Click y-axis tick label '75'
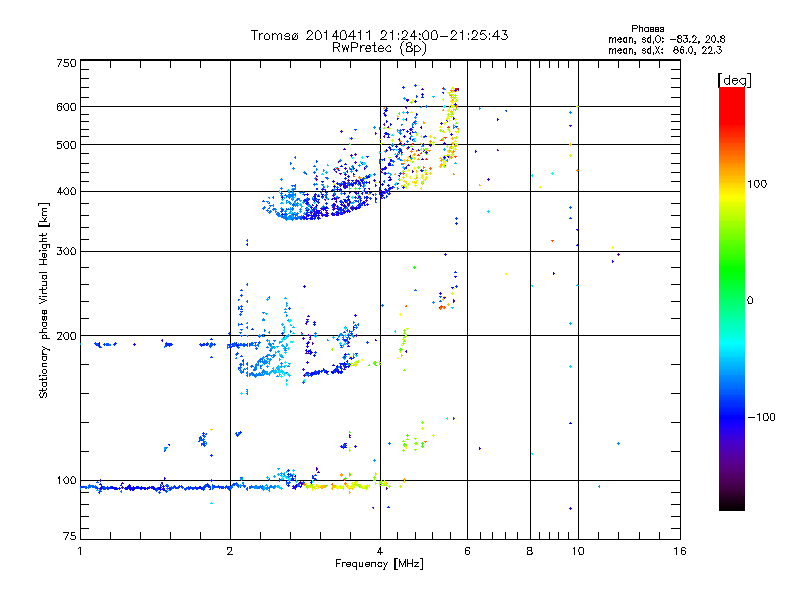 [70, 536]
